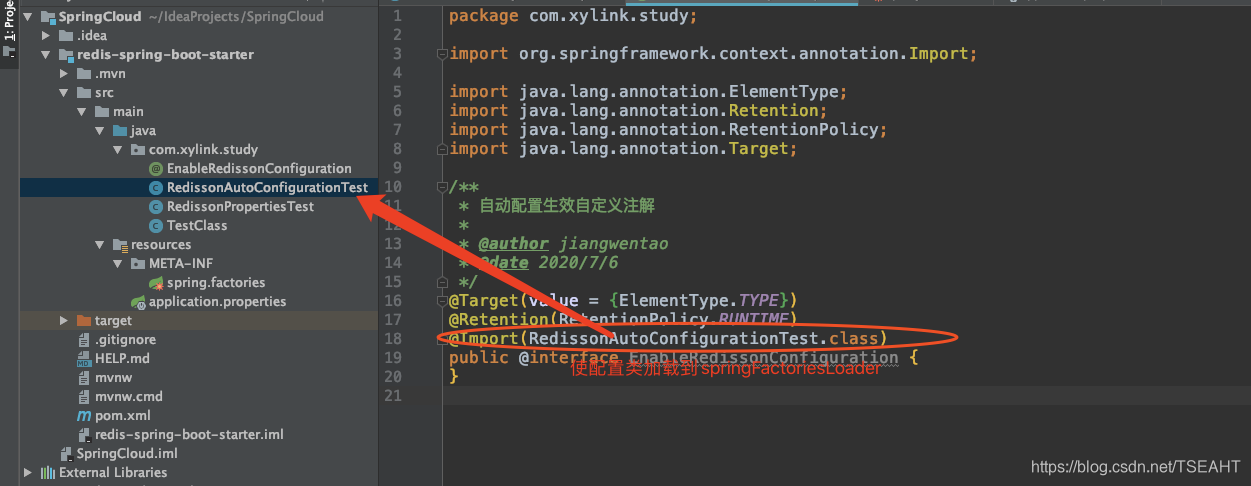Click the mvnw file icon
Viewport: 1251px width, 486px height.
(x=84, y=378)
